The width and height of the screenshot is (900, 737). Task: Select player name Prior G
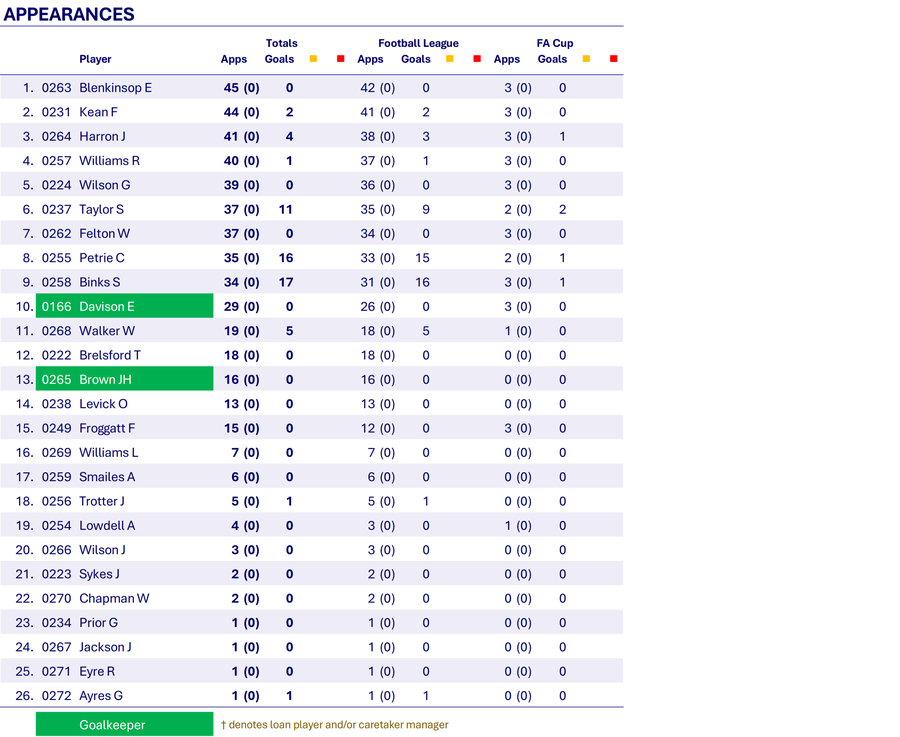pos(99,622)
